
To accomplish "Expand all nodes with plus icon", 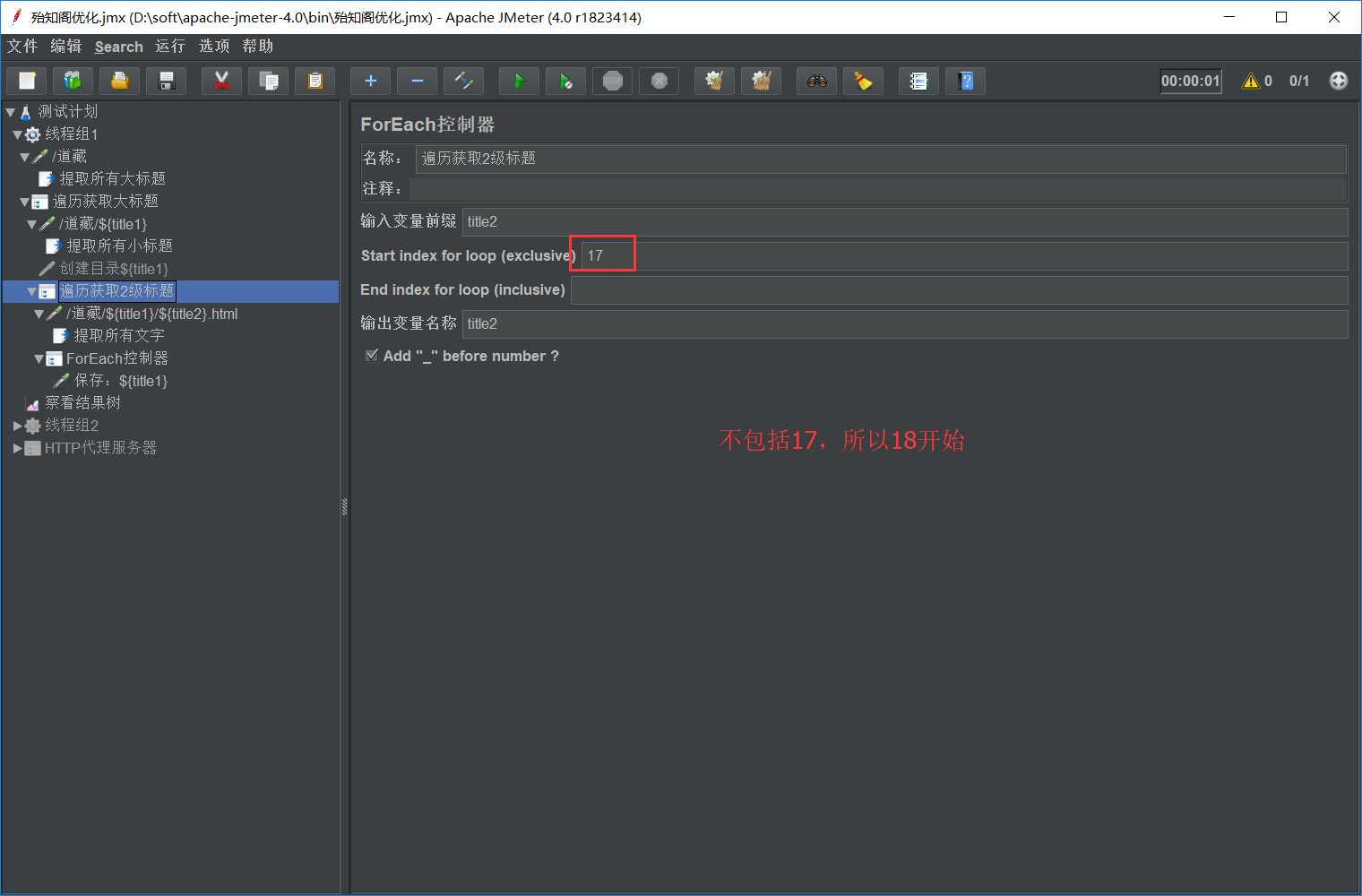I will 370,81.
